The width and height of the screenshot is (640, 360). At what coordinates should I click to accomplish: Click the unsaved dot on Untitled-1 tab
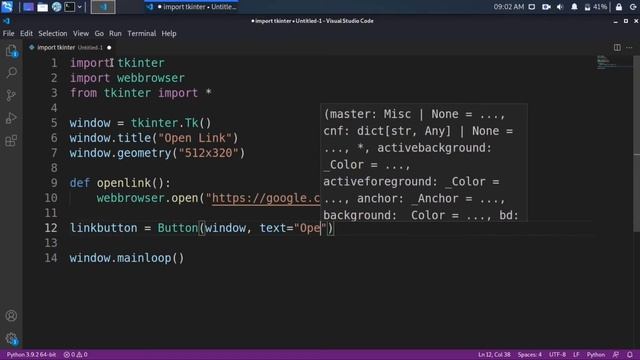pyautogui.click(x=109, y=48)
